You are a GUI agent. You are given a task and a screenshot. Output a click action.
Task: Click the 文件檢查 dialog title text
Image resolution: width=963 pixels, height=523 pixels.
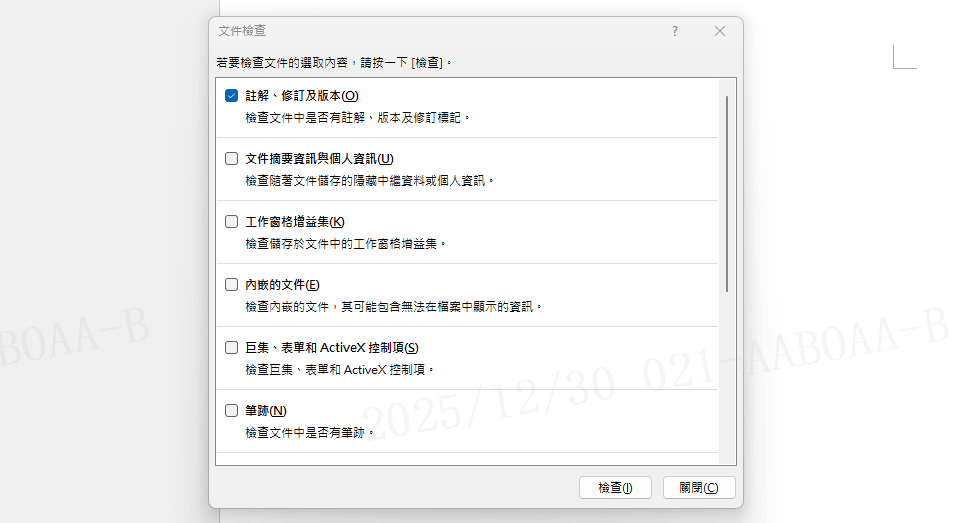click(242, 31)
